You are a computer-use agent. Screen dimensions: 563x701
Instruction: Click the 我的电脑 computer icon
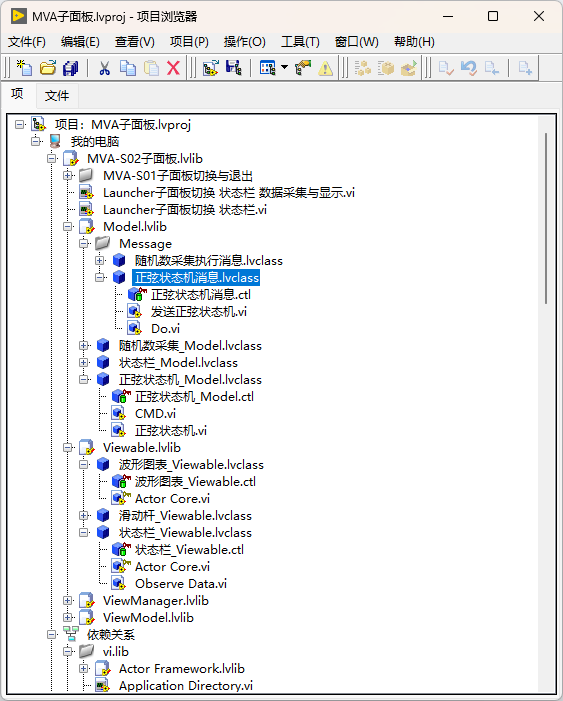(x=55, y=141)
